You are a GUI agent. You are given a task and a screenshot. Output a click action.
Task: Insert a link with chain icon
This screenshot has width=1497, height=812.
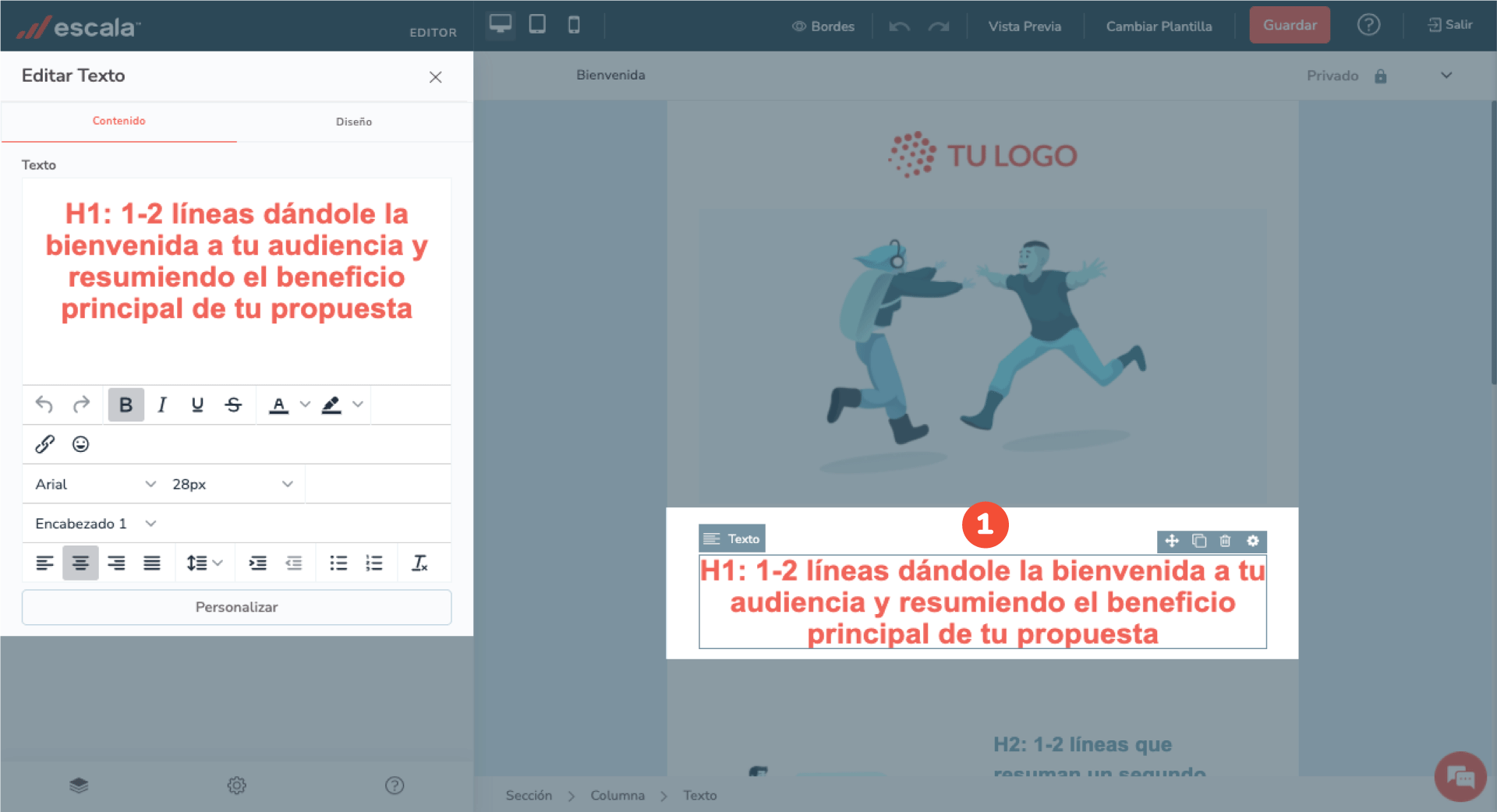(44, 444)
